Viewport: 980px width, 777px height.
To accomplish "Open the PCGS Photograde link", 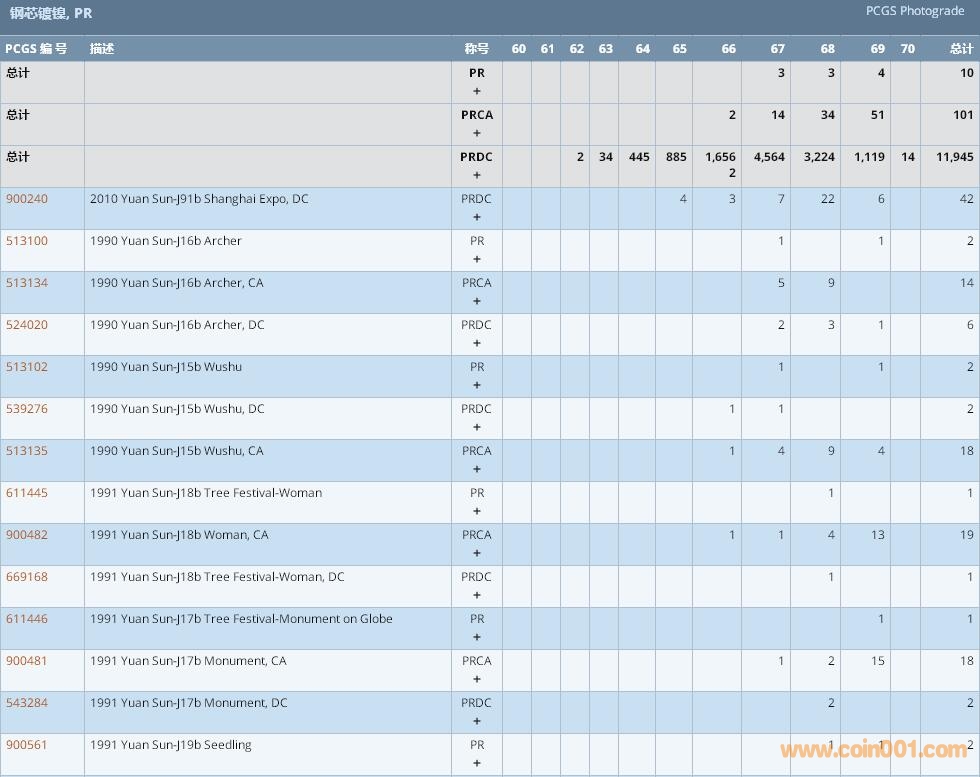I will pyautogui.click(x=915, y=11).
